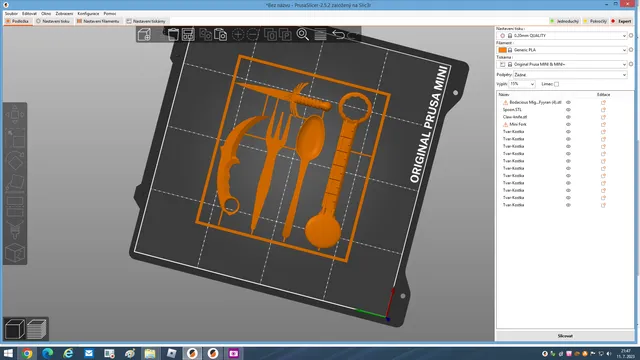The height and width of the screenshot is (360, 640).
Task: Toggle visibility of Claw-knife.stl
Action: tap(568, 117)
